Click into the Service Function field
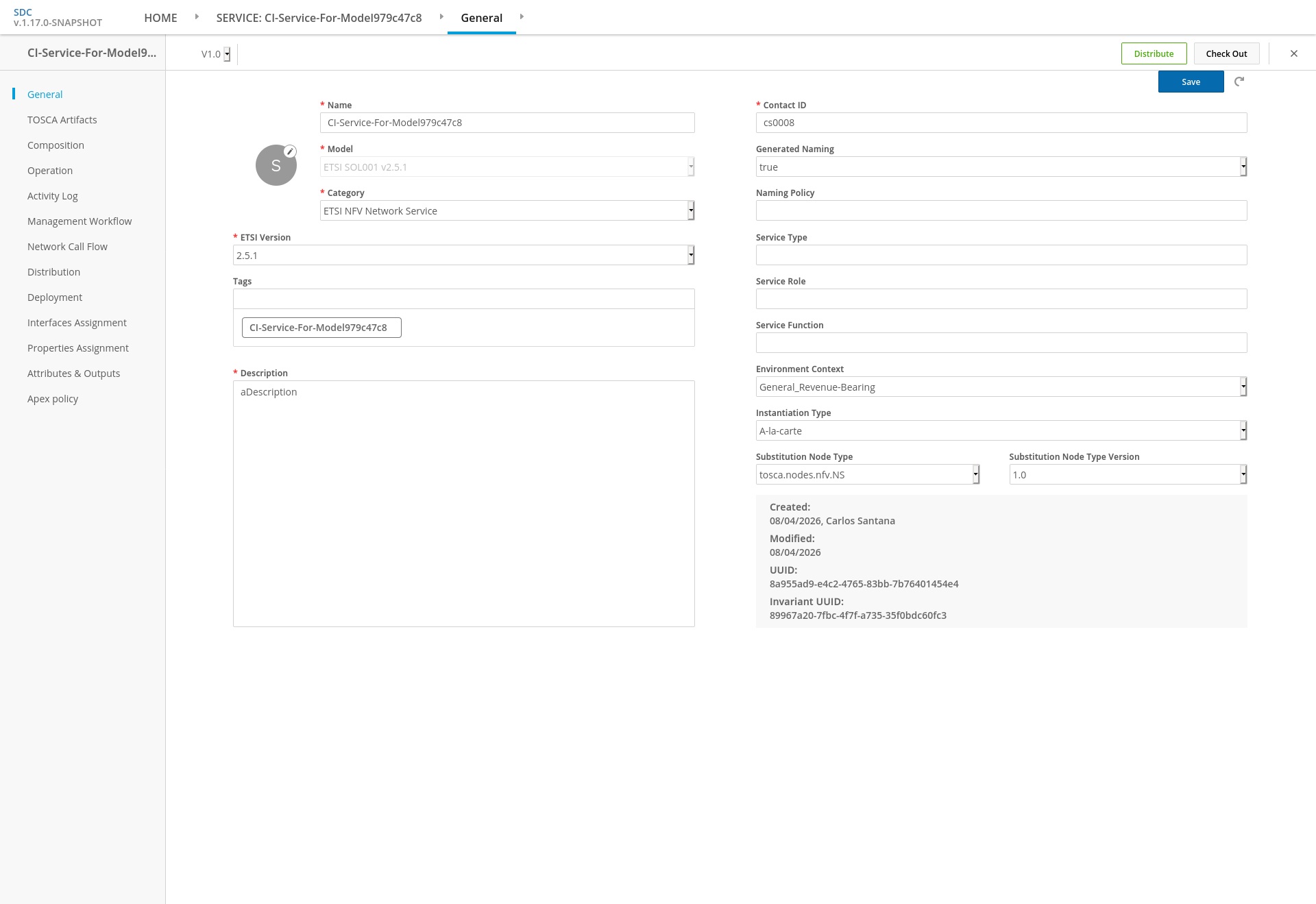 [1001, 343]
